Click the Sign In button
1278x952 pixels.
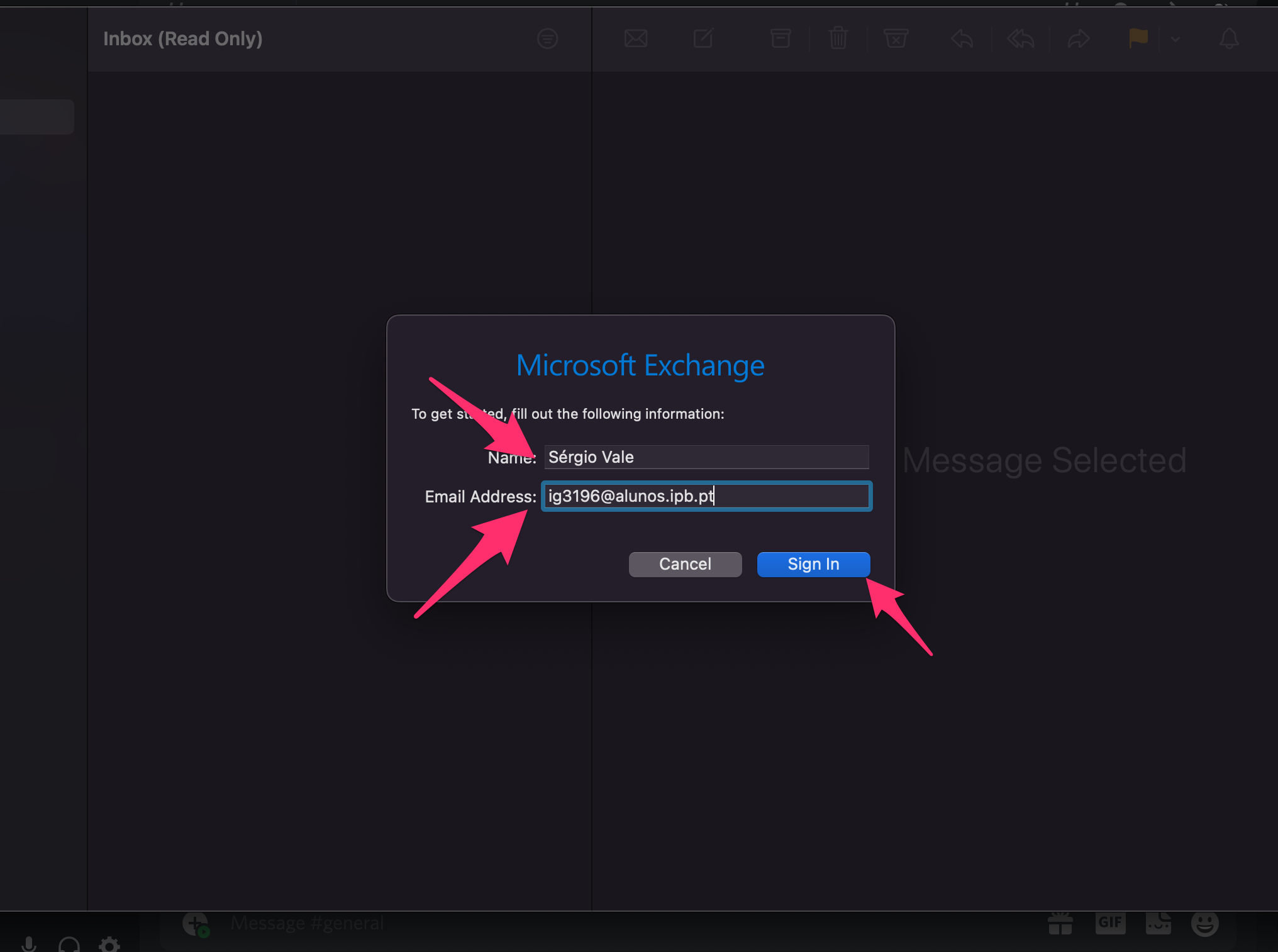[813, 564]
